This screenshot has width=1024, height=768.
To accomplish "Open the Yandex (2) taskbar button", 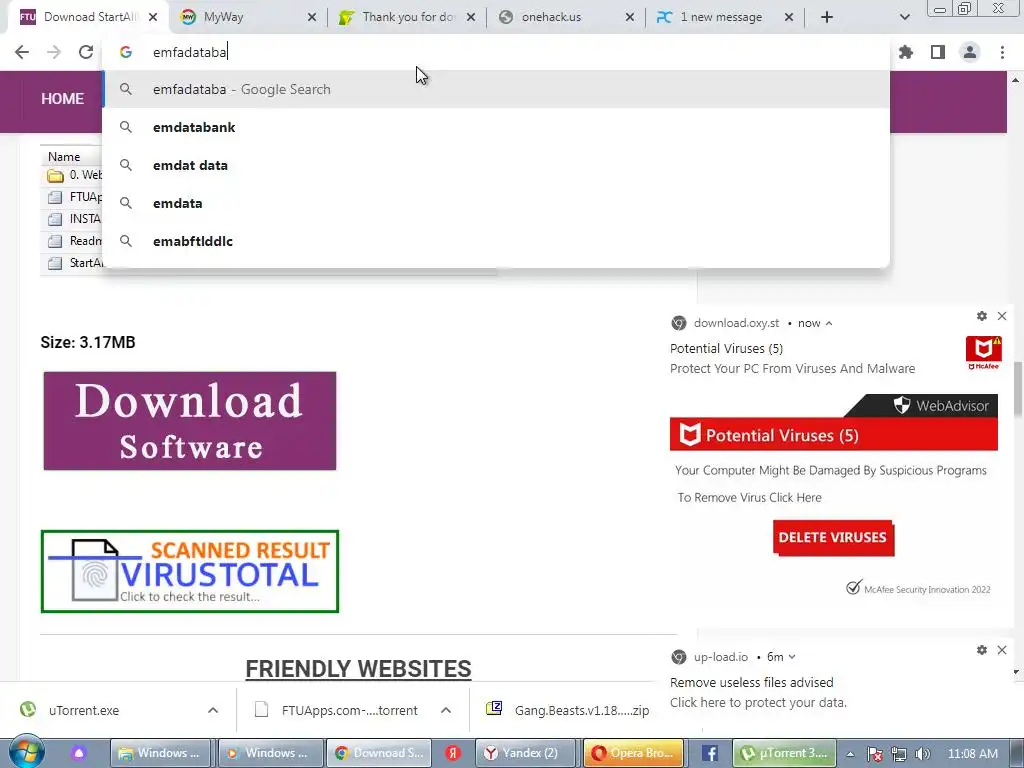I will click(x=527, y=753).
